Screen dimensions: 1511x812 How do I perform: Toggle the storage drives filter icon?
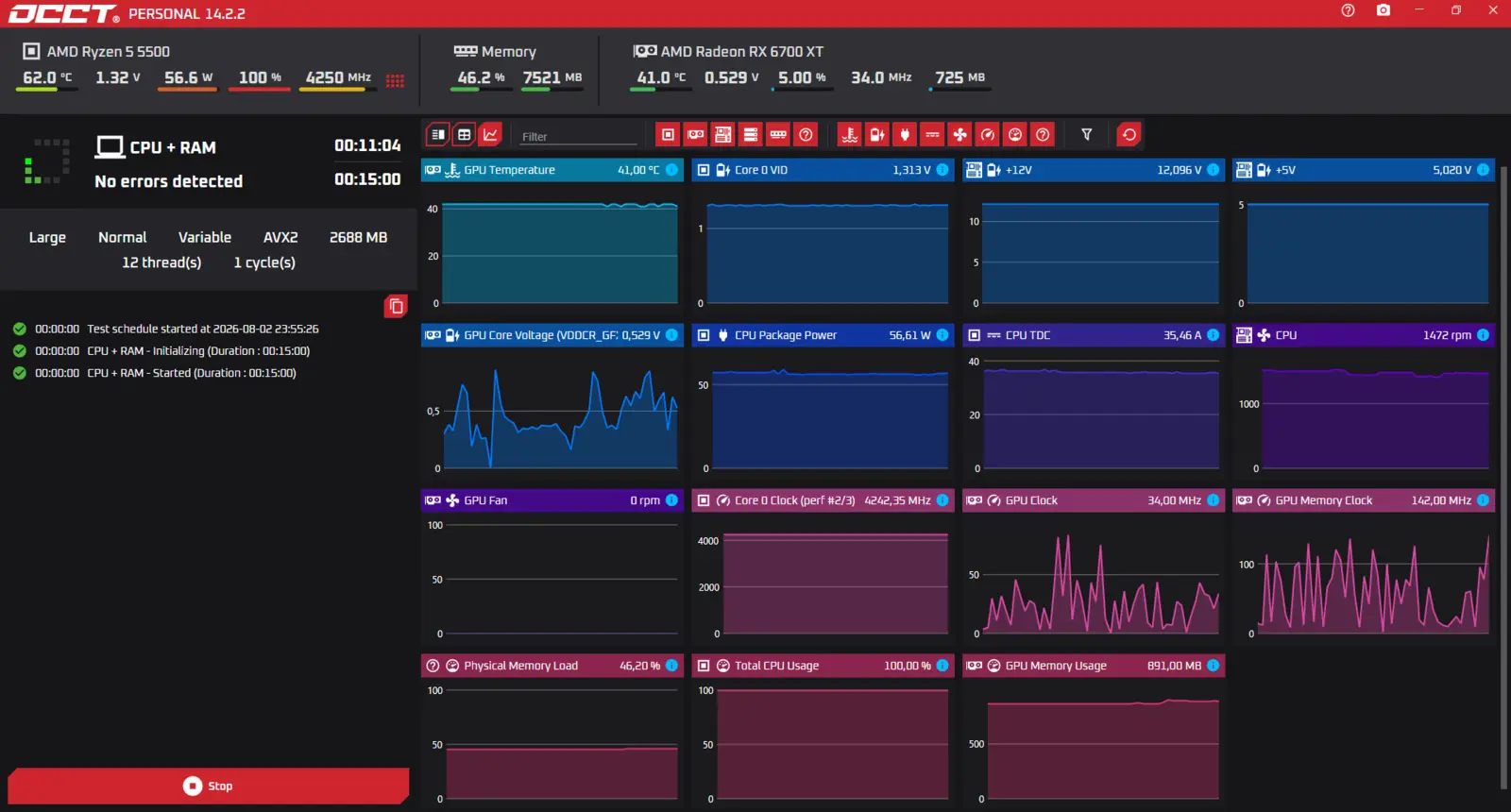751,135
